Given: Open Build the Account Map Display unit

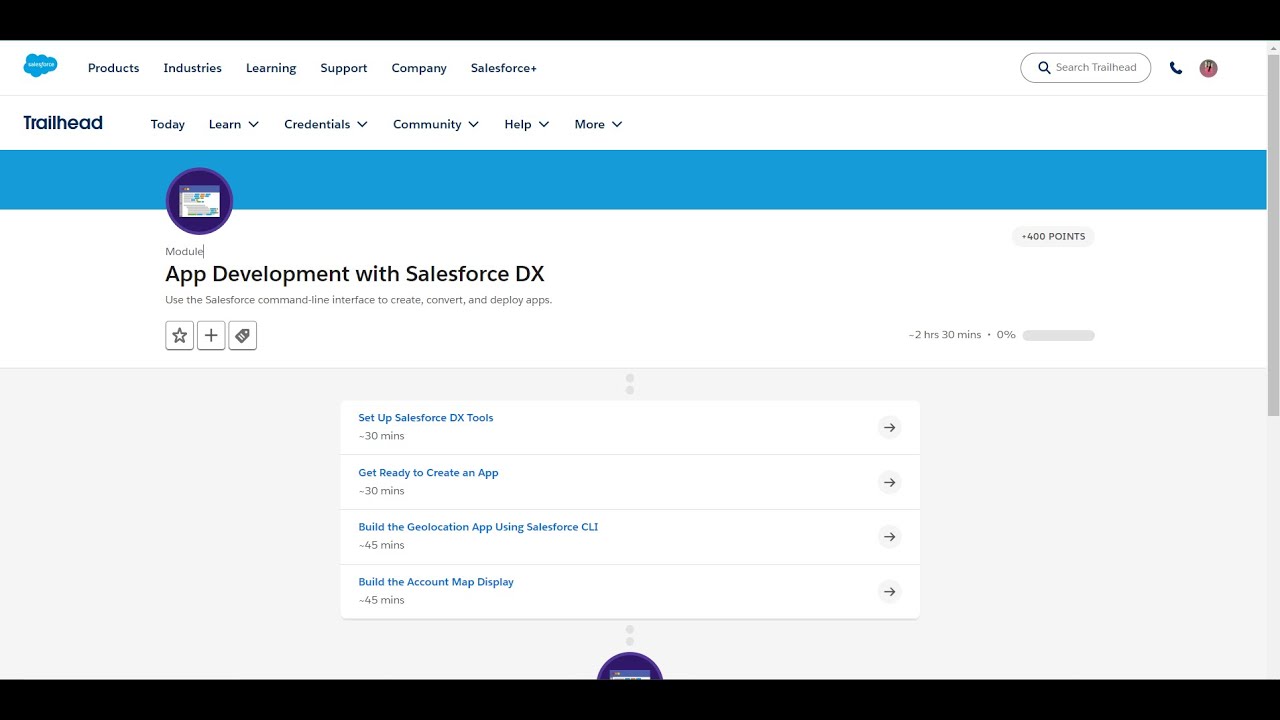Looking at the screenshot, I should (x=436, y=582).
